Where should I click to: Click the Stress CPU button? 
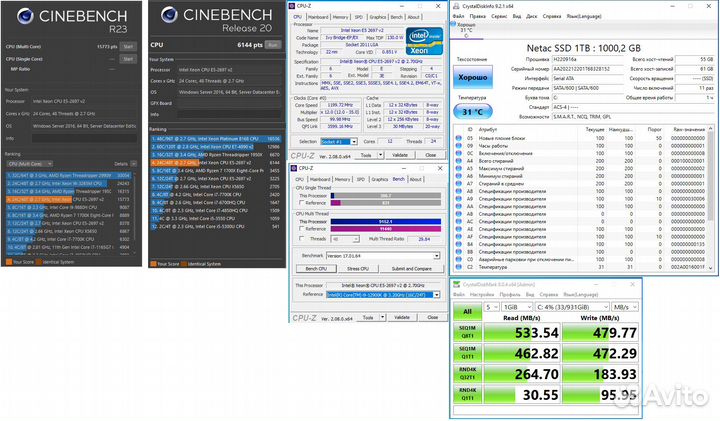358,269
